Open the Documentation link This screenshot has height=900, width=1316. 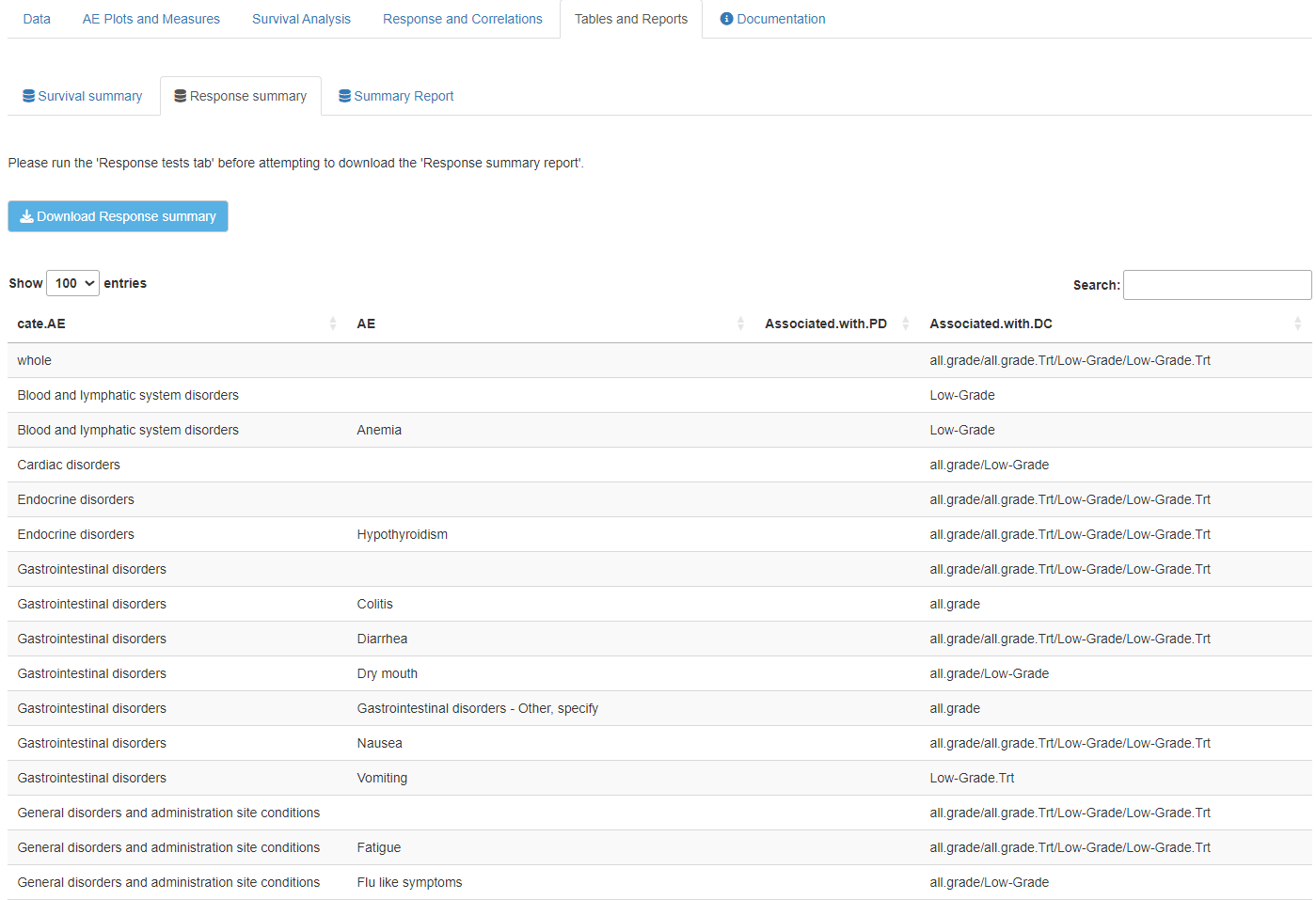tap(781, 19)
